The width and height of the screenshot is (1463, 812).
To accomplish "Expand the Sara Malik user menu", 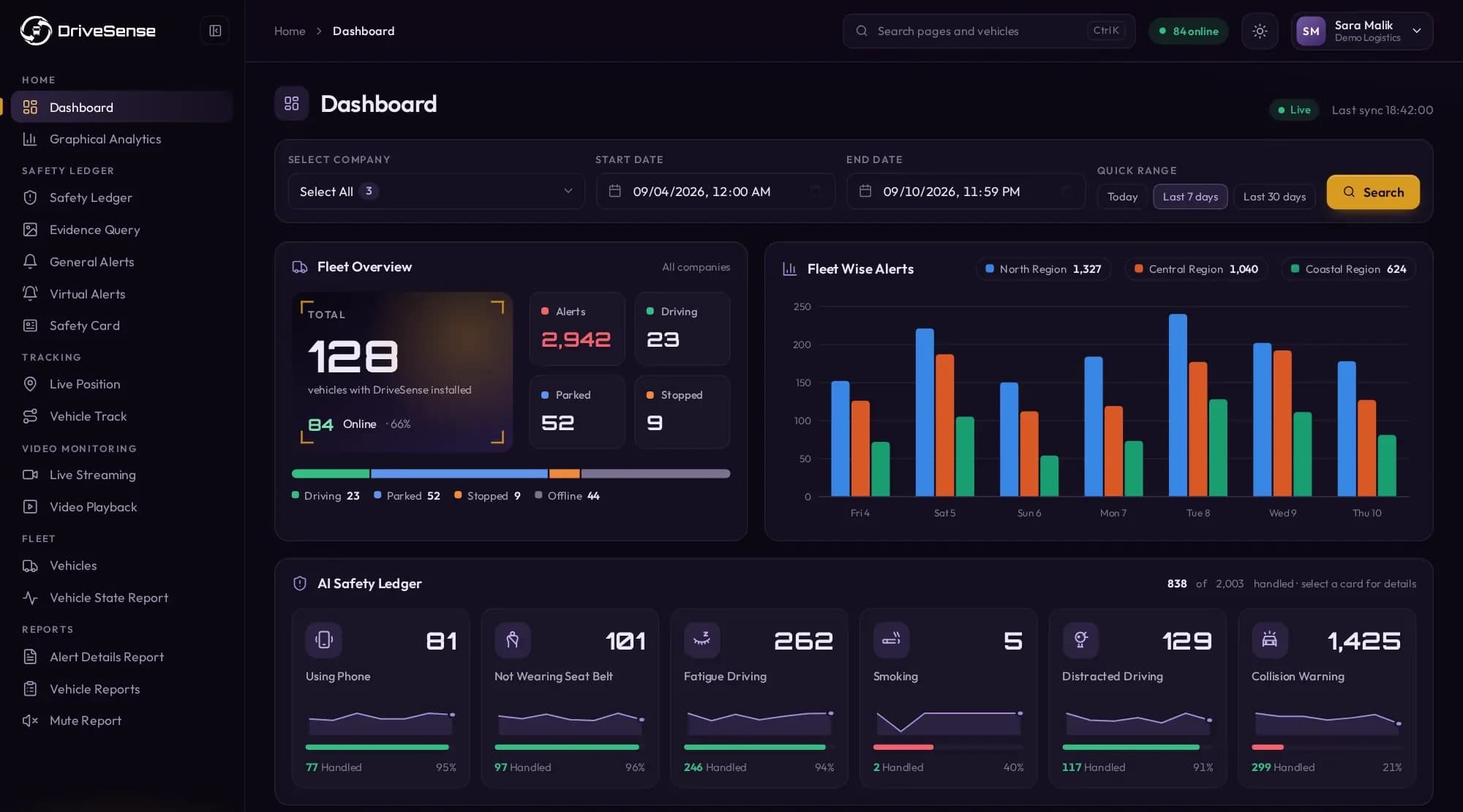I will pos(1362,31).
